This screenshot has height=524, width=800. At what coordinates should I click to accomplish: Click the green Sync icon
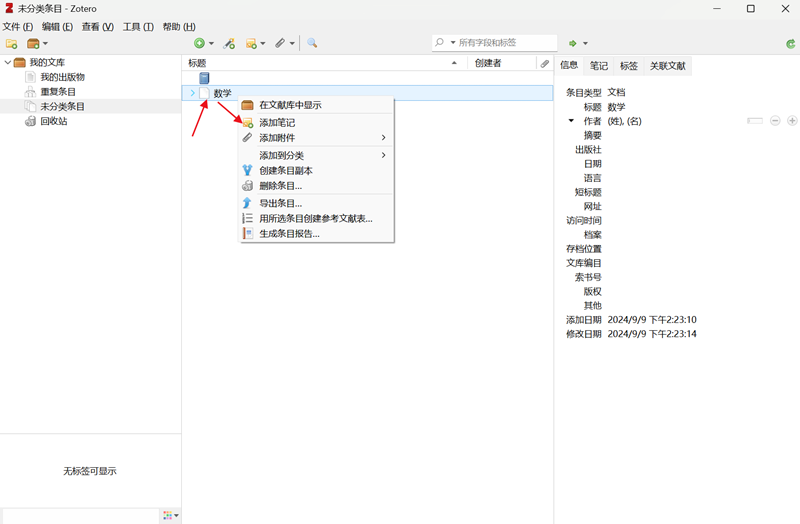(x=790, y=44)
